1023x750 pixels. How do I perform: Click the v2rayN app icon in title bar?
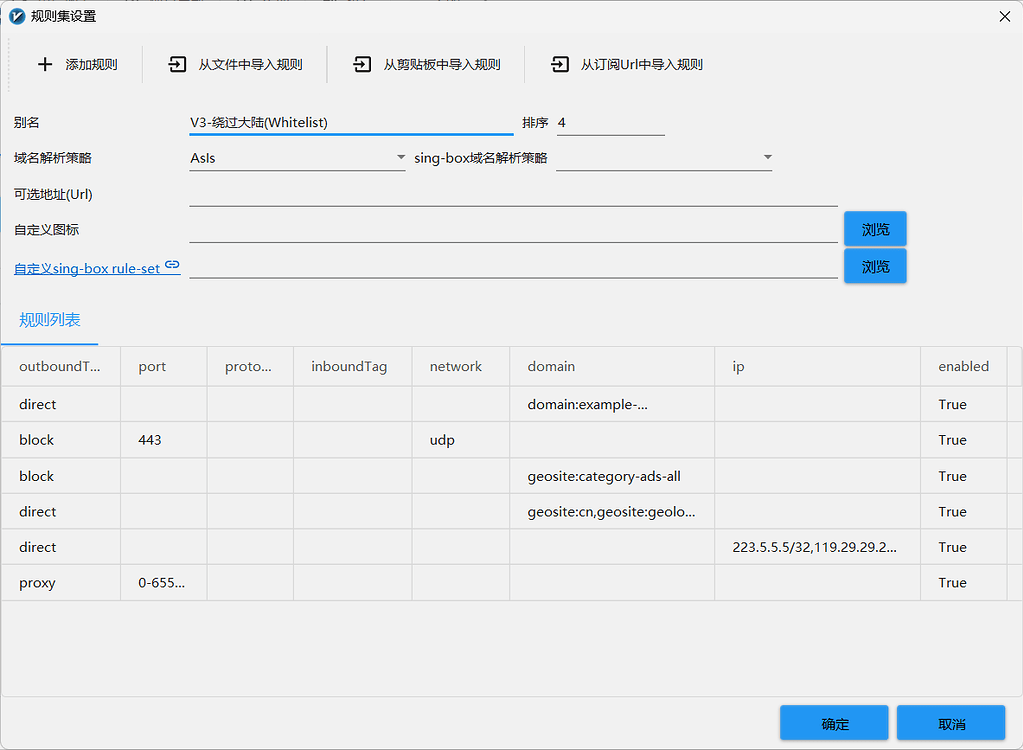pyautogui.click(x=17, y=16)
